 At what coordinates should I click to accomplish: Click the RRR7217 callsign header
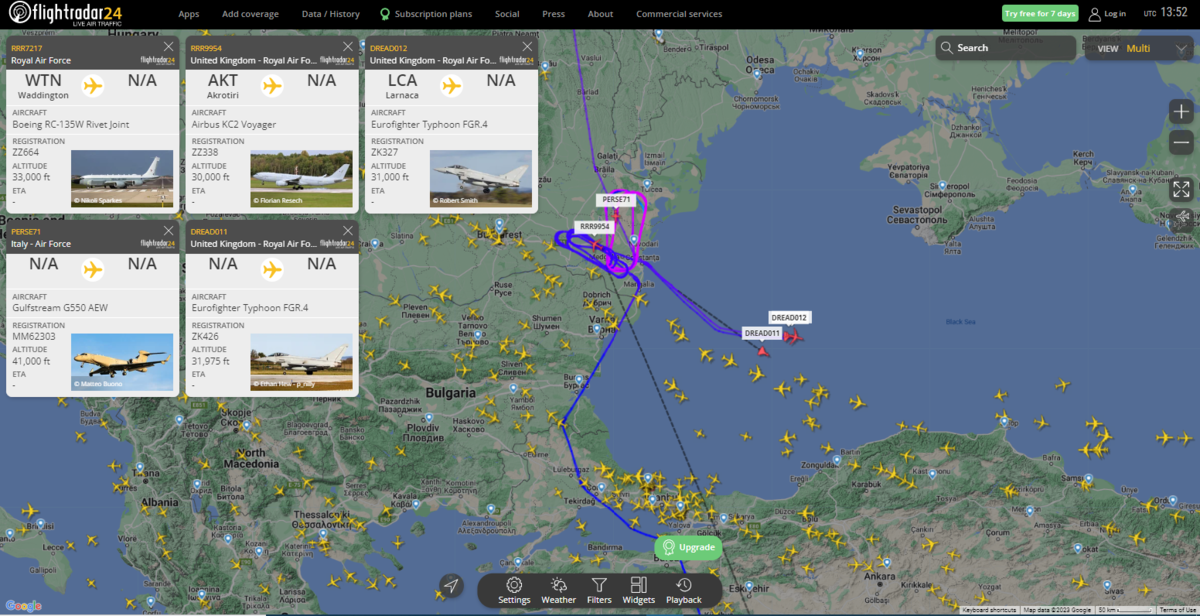[27, 47]
